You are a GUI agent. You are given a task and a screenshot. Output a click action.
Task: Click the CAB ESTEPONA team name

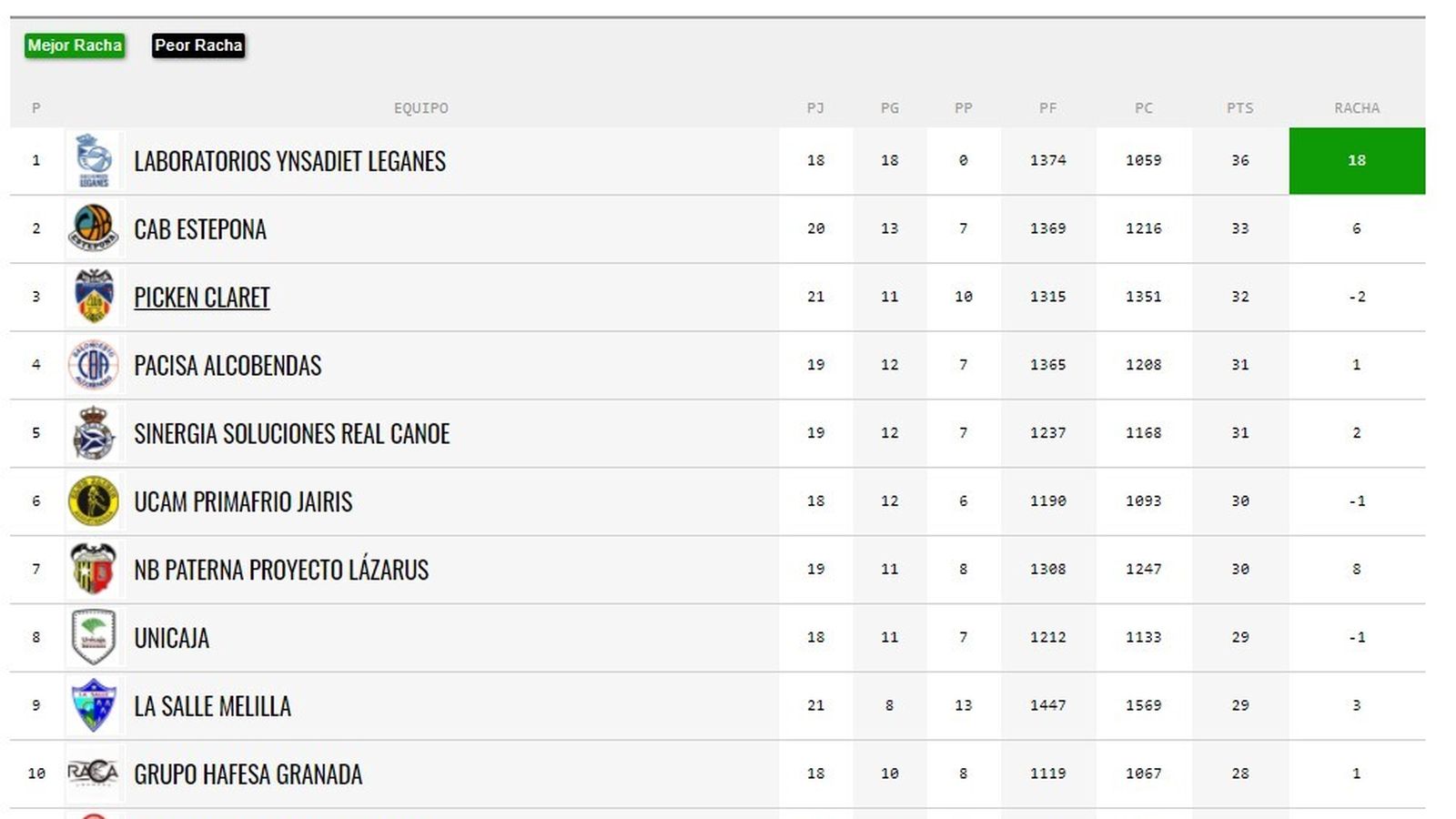199,228
